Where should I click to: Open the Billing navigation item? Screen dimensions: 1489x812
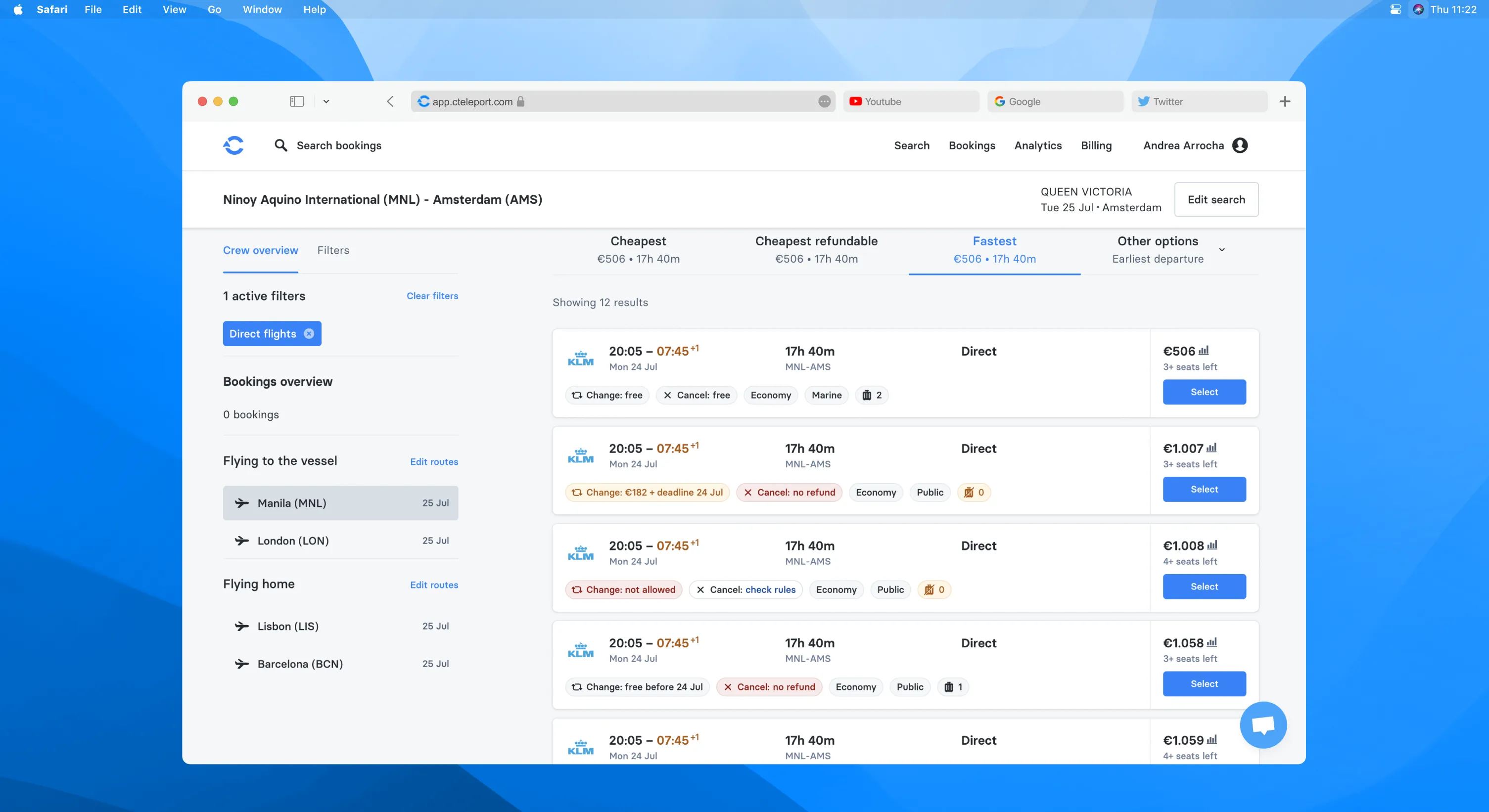click(x=1096, y=146)
